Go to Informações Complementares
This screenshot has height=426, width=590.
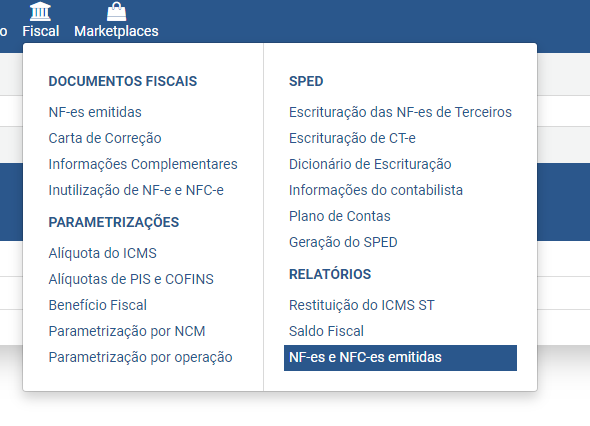click(143, 164)
